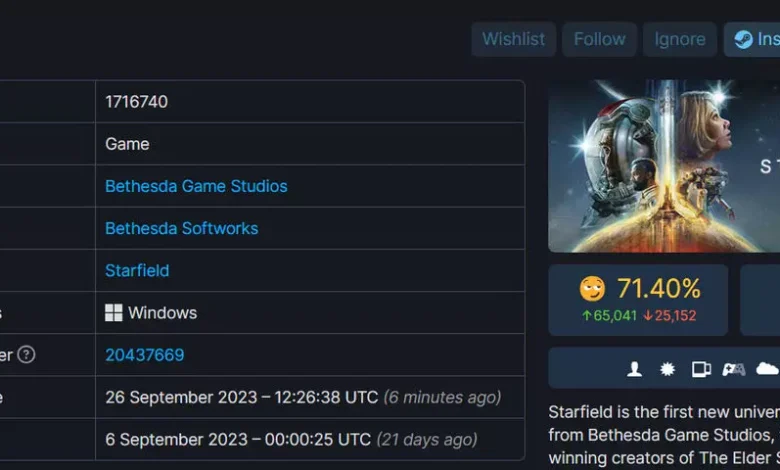This screenshot has height=470, width=780.
Task: Click the question mark help icon
Action: pos(26,355)
